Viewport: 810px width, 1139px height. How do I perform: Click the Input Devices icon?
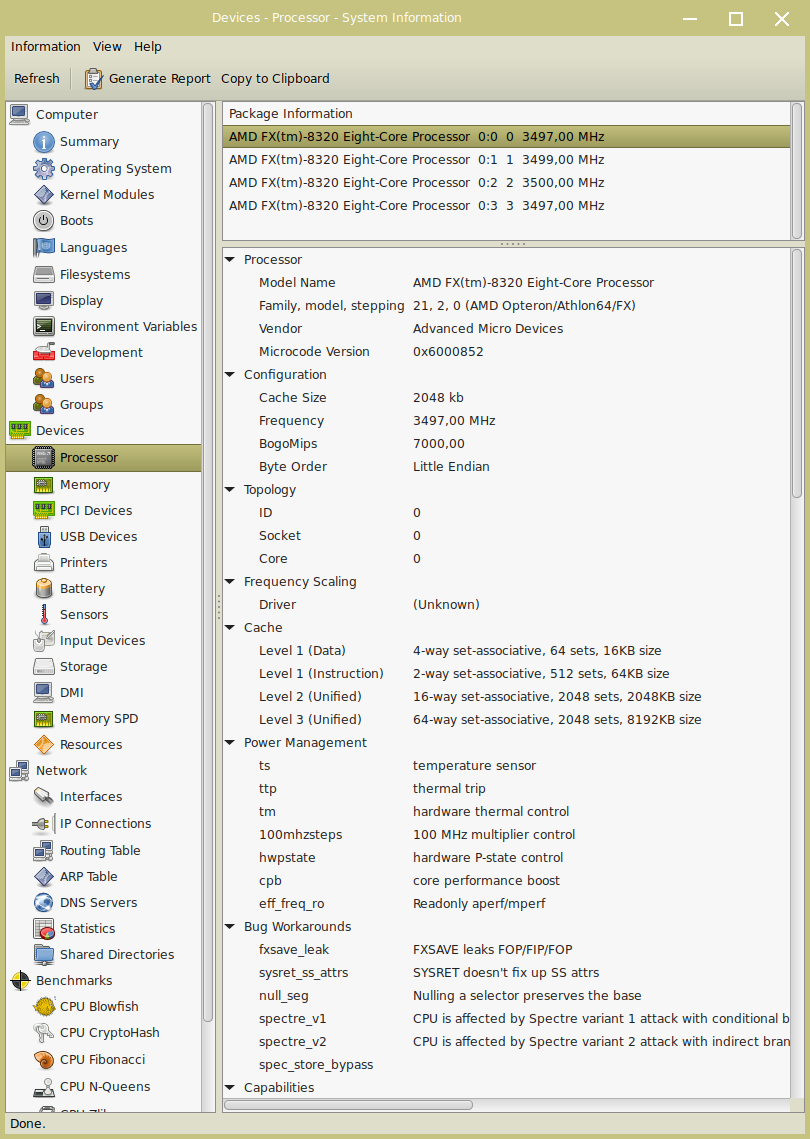coord(44,641)
